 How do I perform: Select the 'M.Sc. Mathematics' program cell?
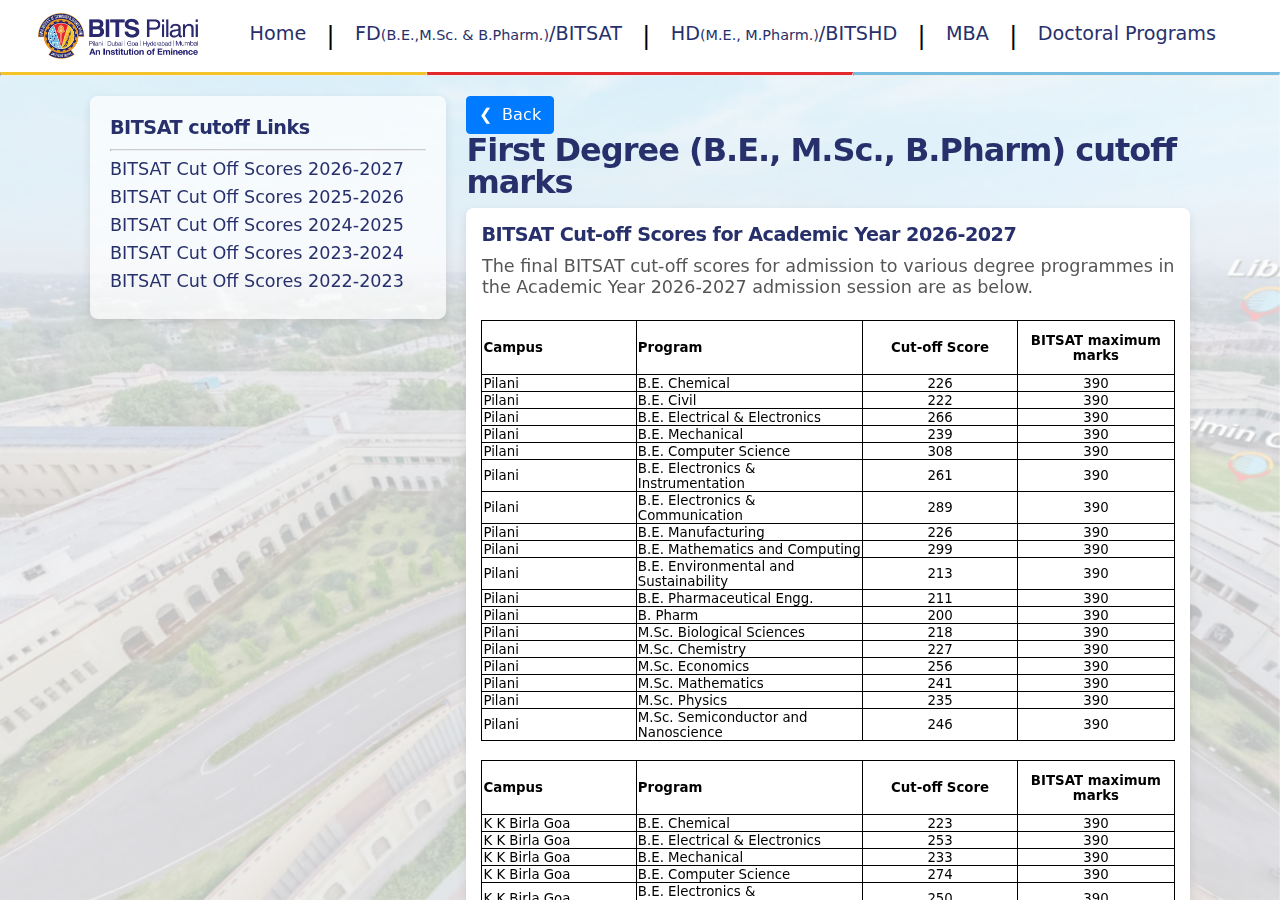(749, 683)
